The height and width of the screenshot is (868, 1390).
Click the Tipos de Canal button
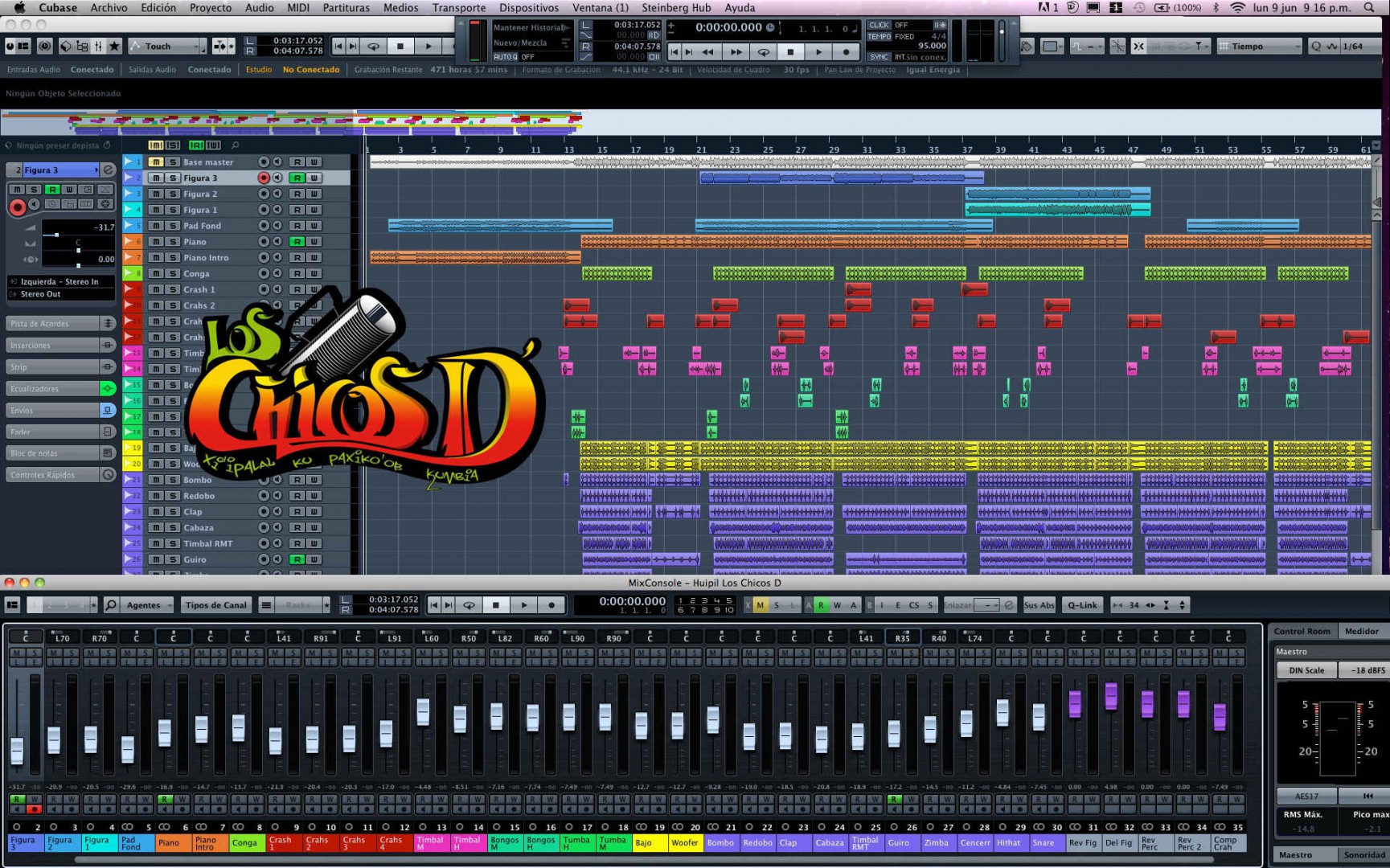tap(215, 605)
